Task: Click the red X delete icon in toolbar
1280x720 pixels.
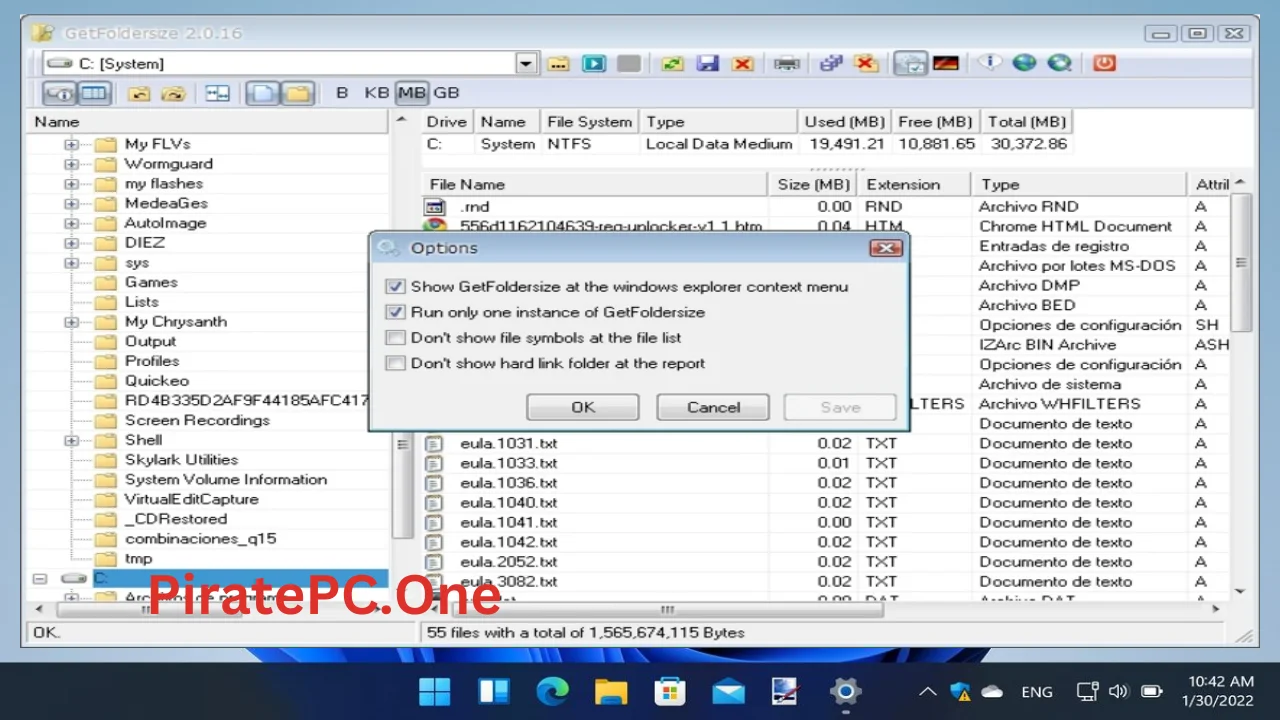Action: (742, 64)
